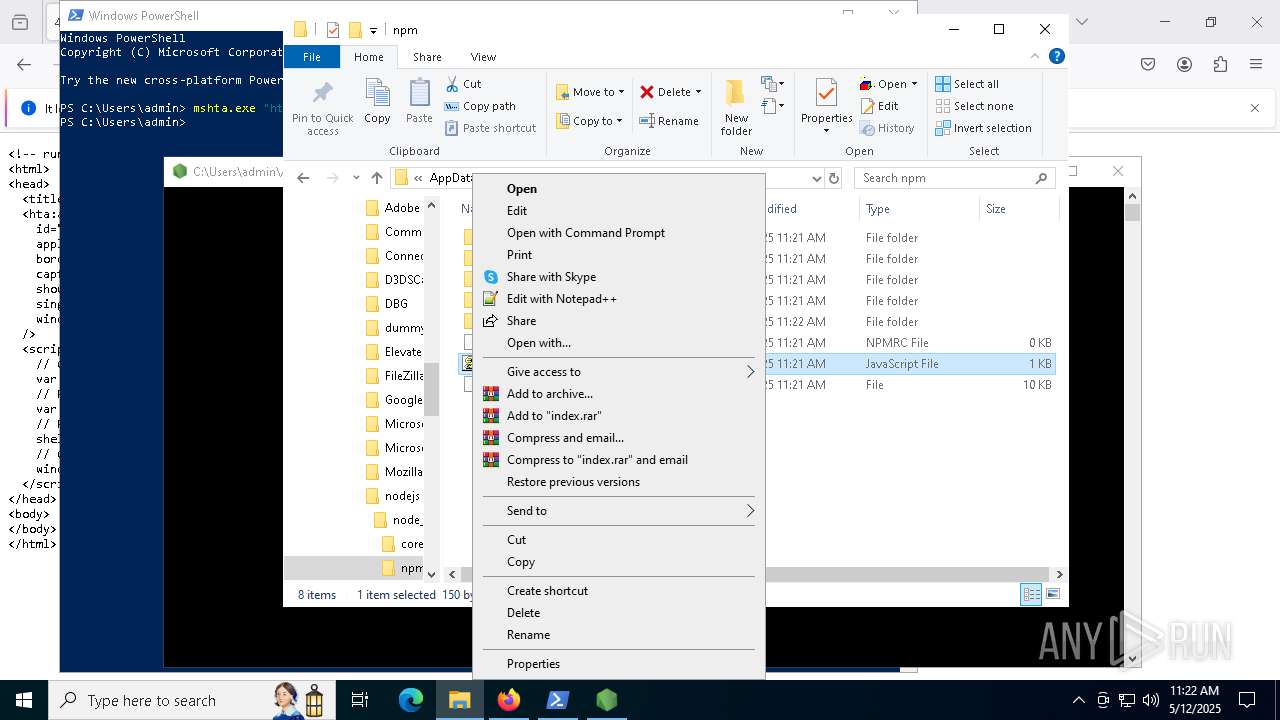Viewport: 1280px width, 720px height.
Task: Click the Up one level arrow
Action: coord(376,178)
